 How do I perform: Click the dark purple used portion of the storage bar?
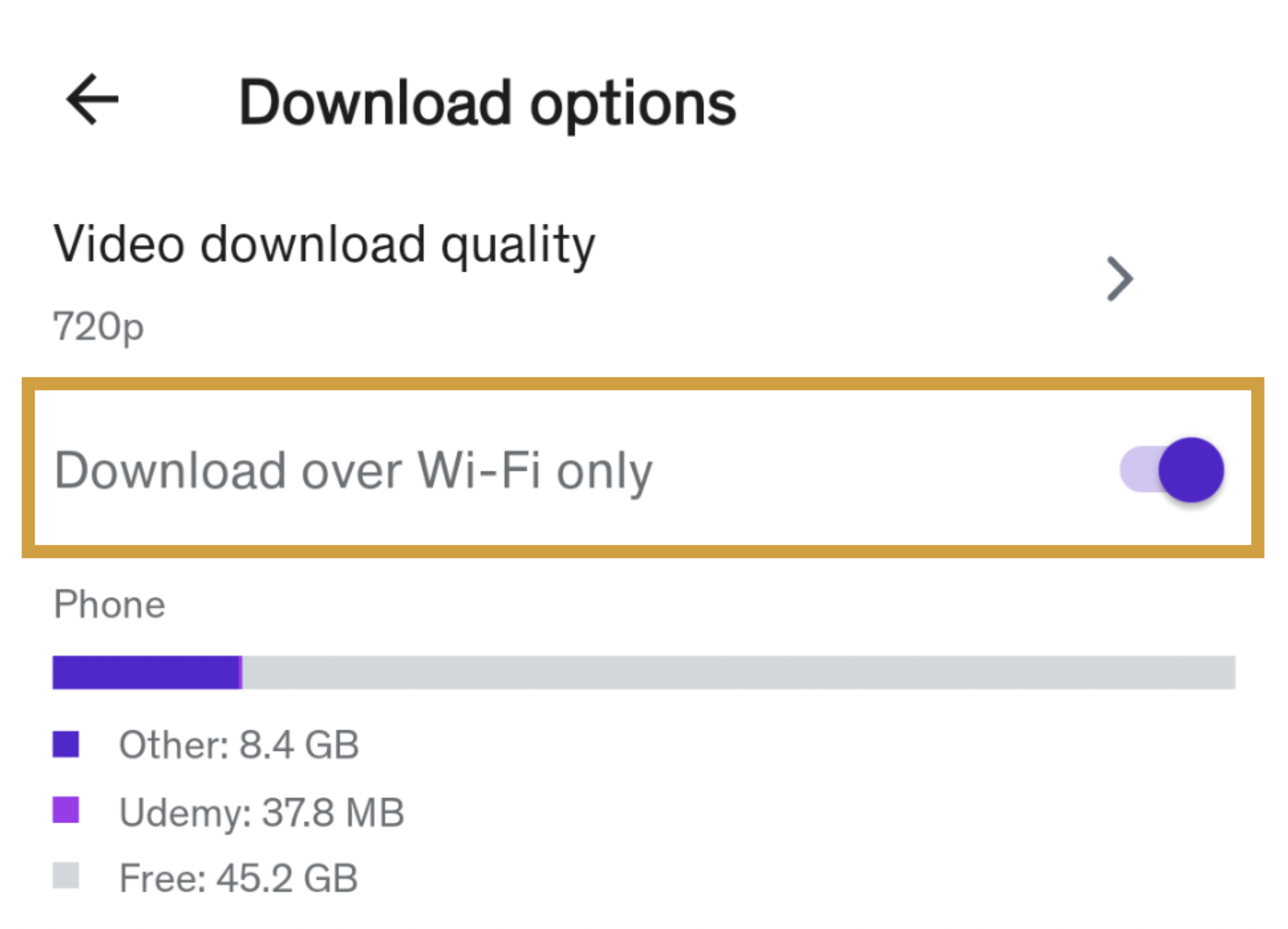(x=146, y=672)
